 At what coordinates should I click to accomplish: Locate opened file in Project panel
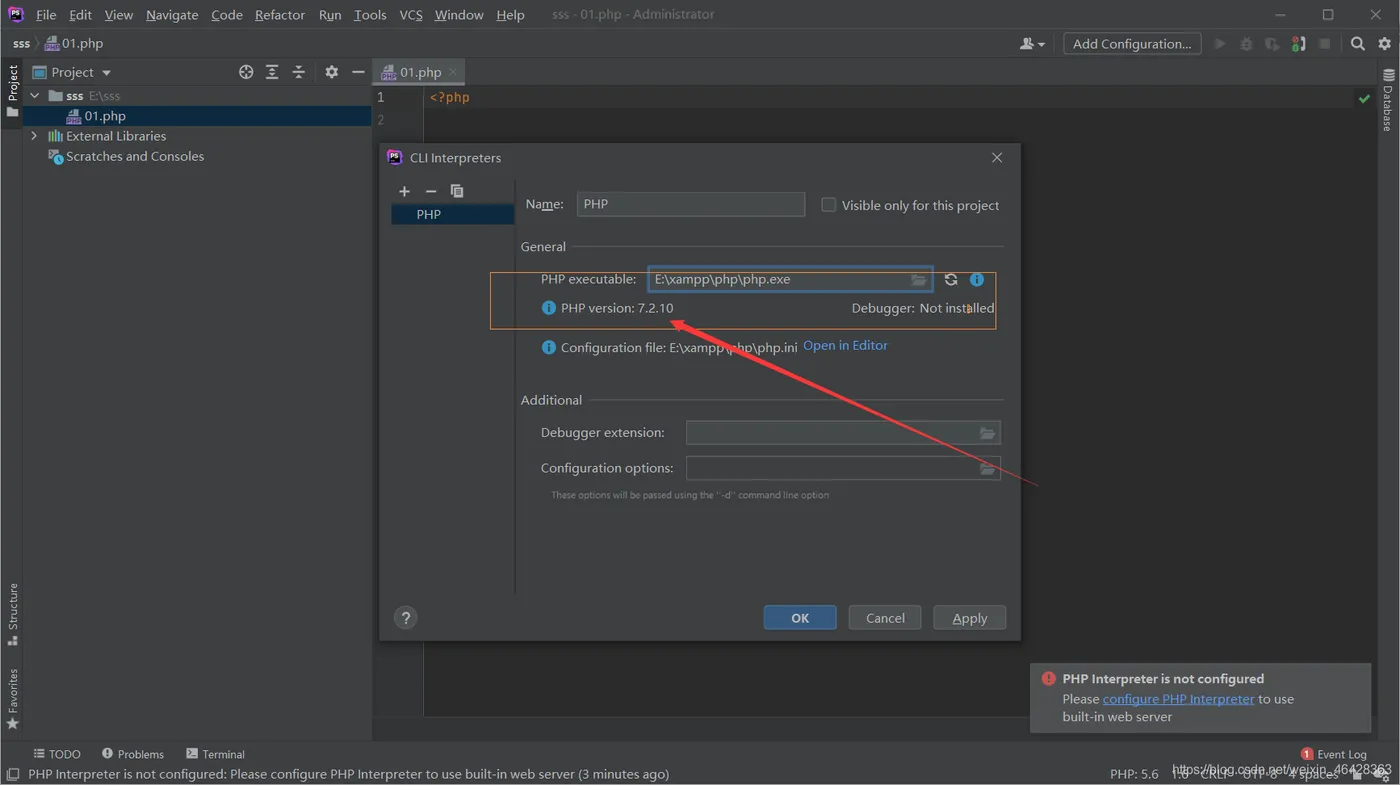tap(246, 72)
